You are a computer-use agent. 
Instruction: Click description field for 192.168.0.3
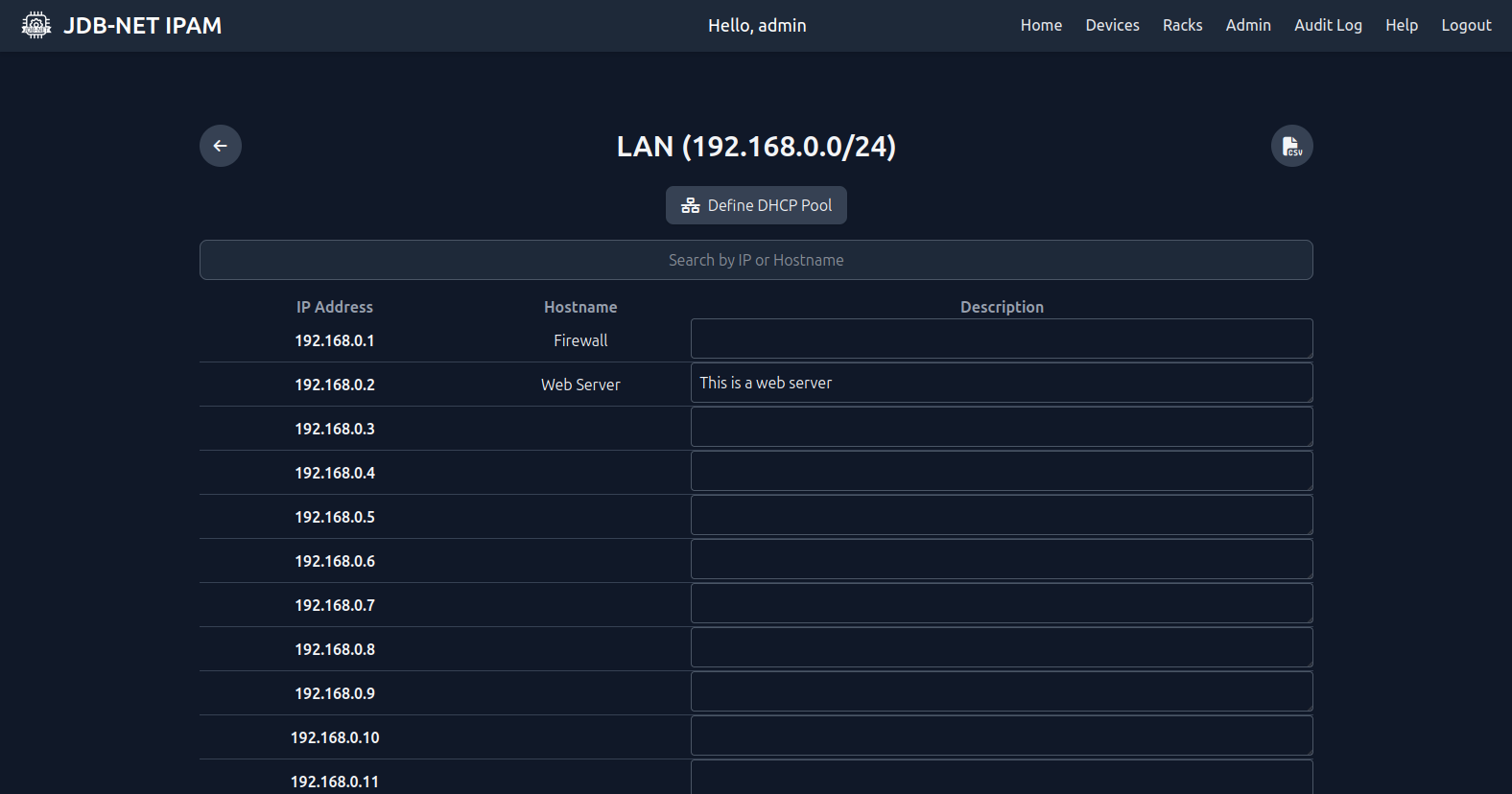tap(1002, 427)
